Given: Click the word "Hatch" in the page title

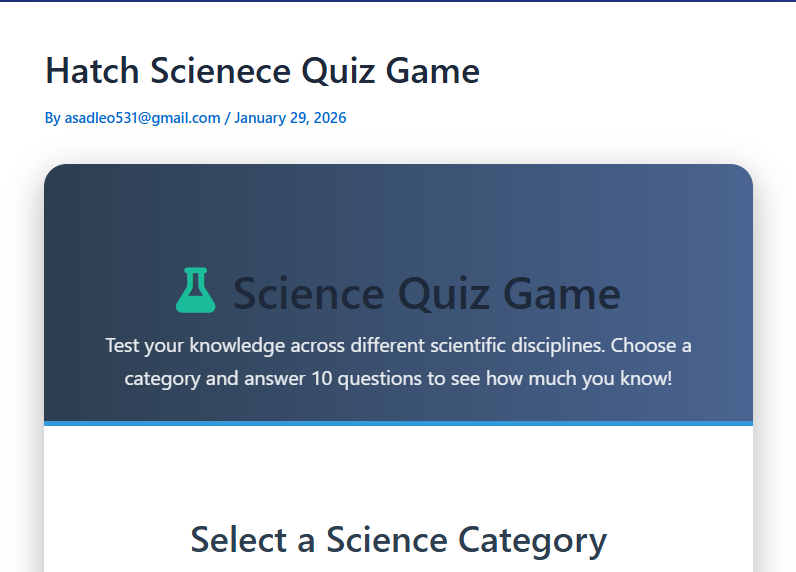Looking at the screenshot, I should (92, 71).
